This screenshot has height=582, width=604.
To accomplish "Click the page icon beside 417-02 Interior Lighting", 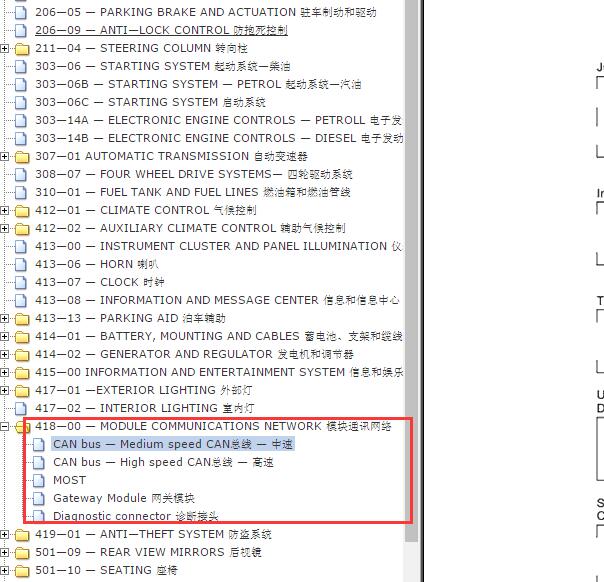I will pos(21,408).
